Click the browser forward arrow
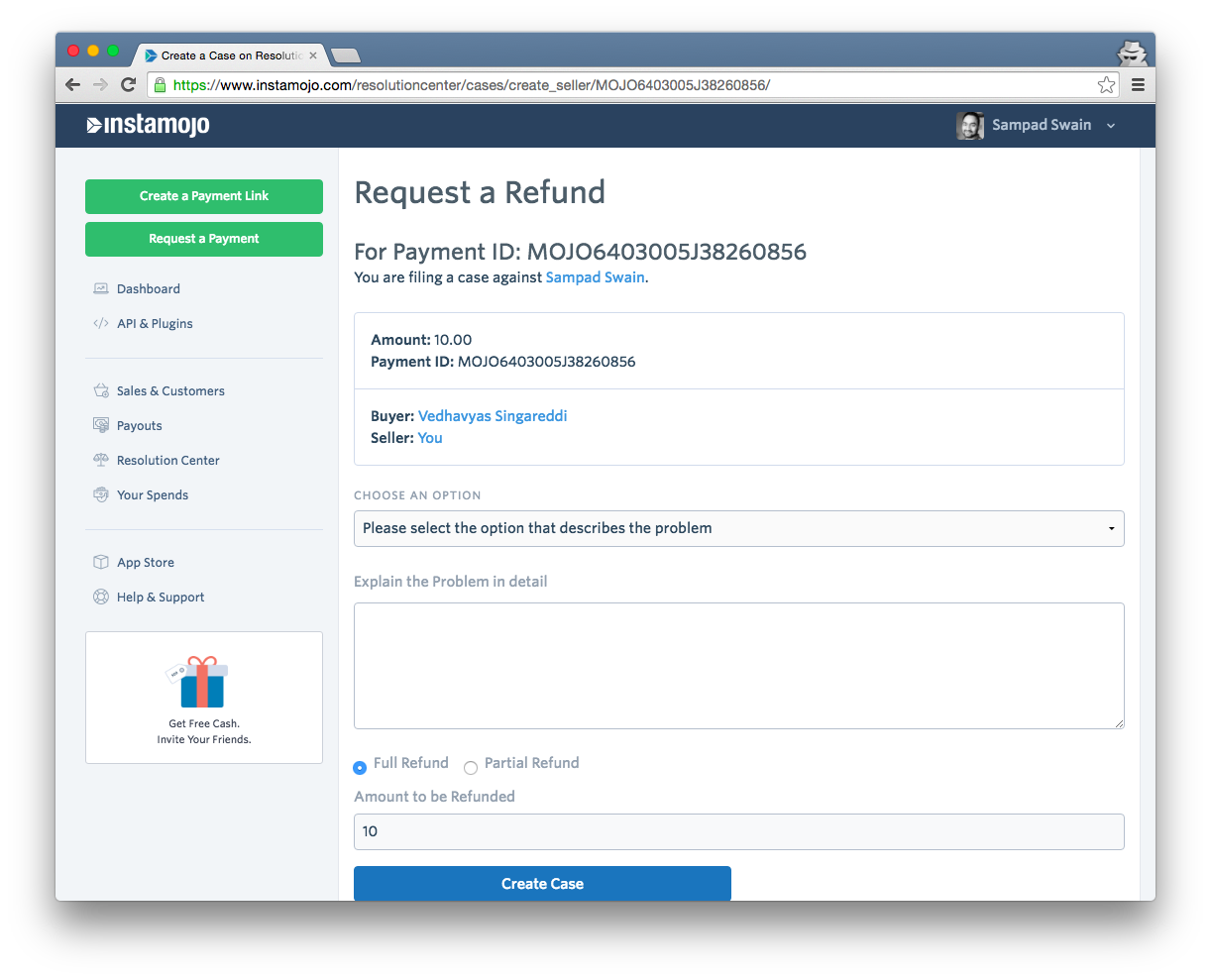This screenshot has width=1211, height=980. pos(100,85)
